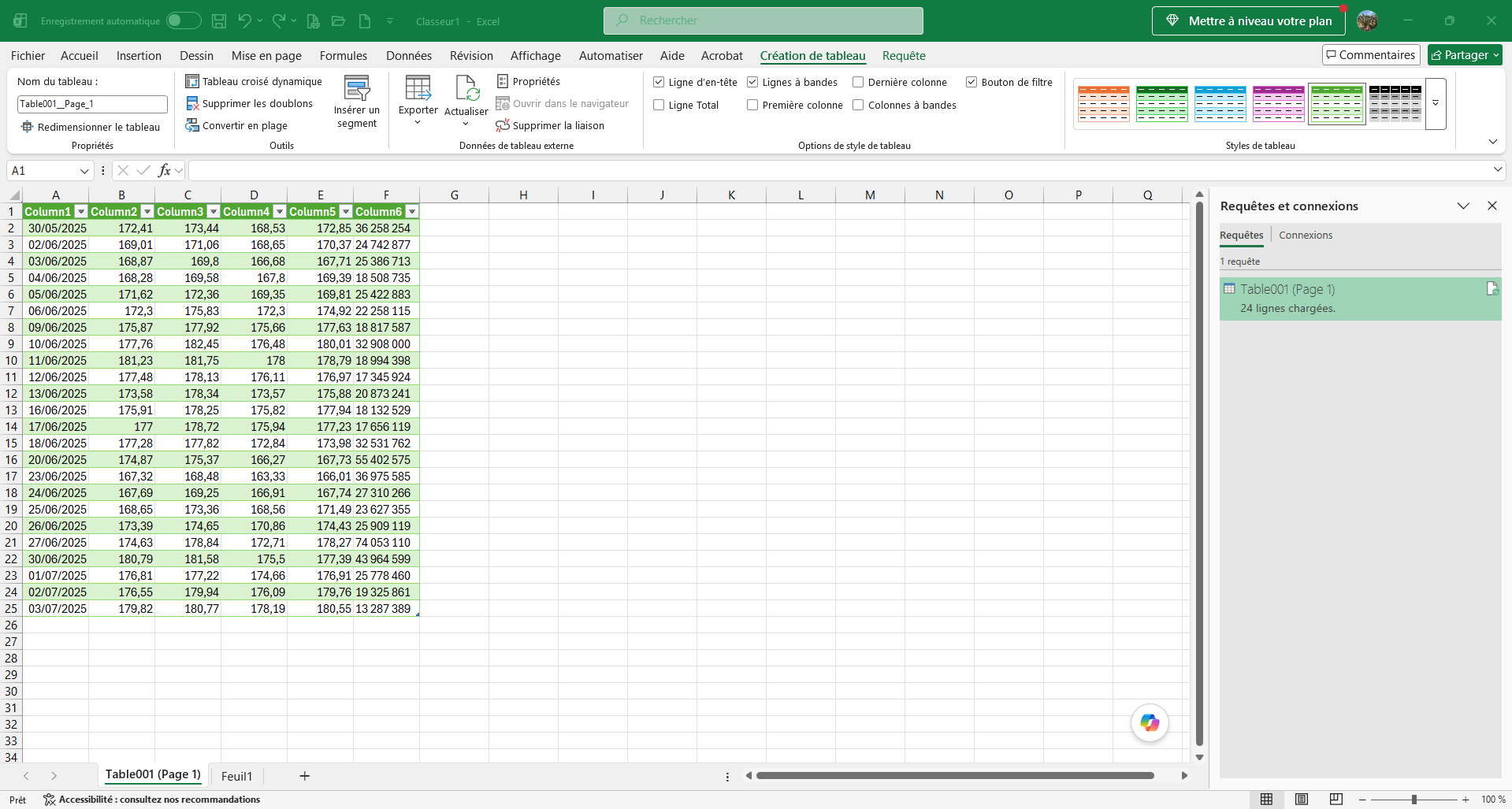Apply the magenta table style swatch
The image size is (1512, 809).
tap(1278, 103)
